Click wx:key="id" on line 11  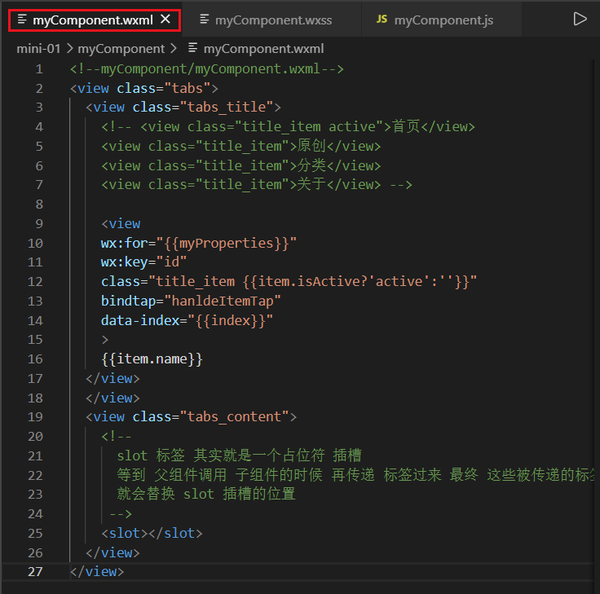pyautogui.click(x=144, y=262)
